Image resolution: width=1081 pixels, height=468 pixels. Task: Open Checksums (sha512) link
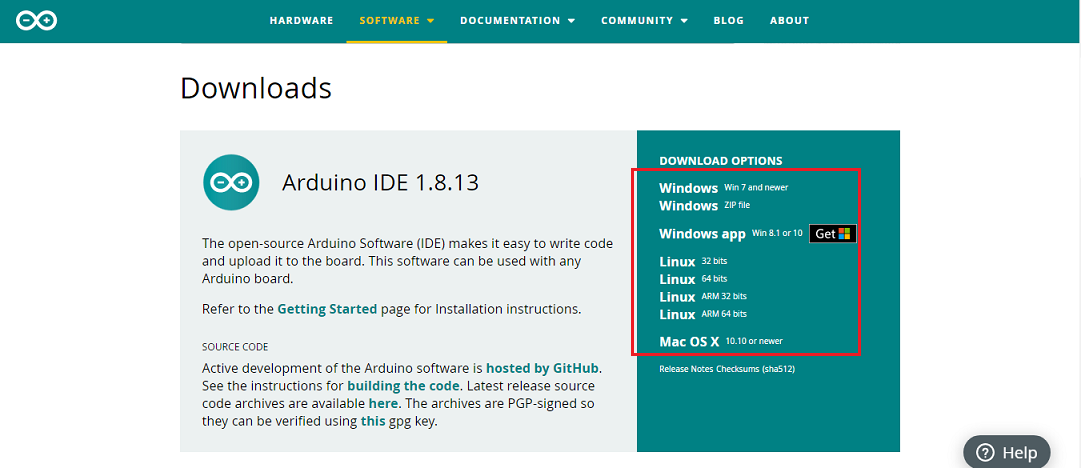point(756,369)
